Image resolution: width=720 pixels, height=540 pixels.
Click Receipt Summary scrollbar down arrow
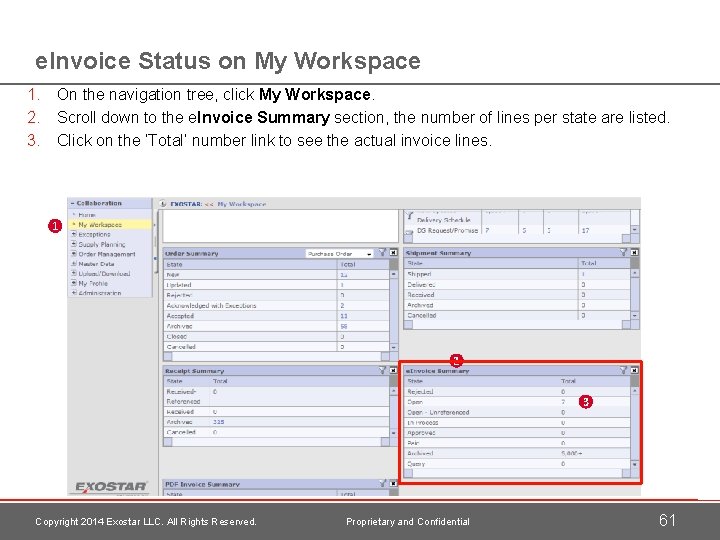point(394,433)
